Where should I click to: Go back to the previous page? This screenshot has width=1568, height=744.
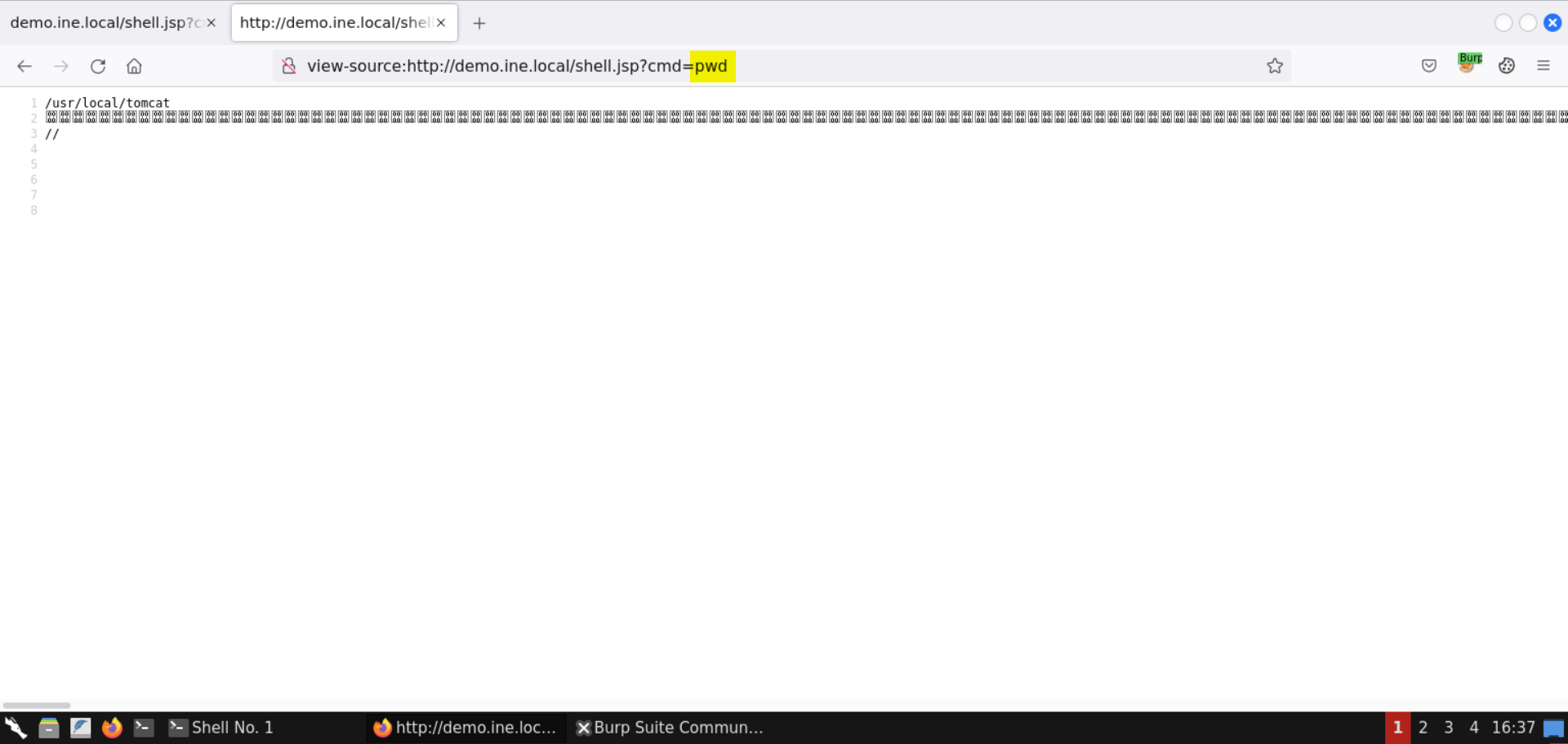(24, 66)
